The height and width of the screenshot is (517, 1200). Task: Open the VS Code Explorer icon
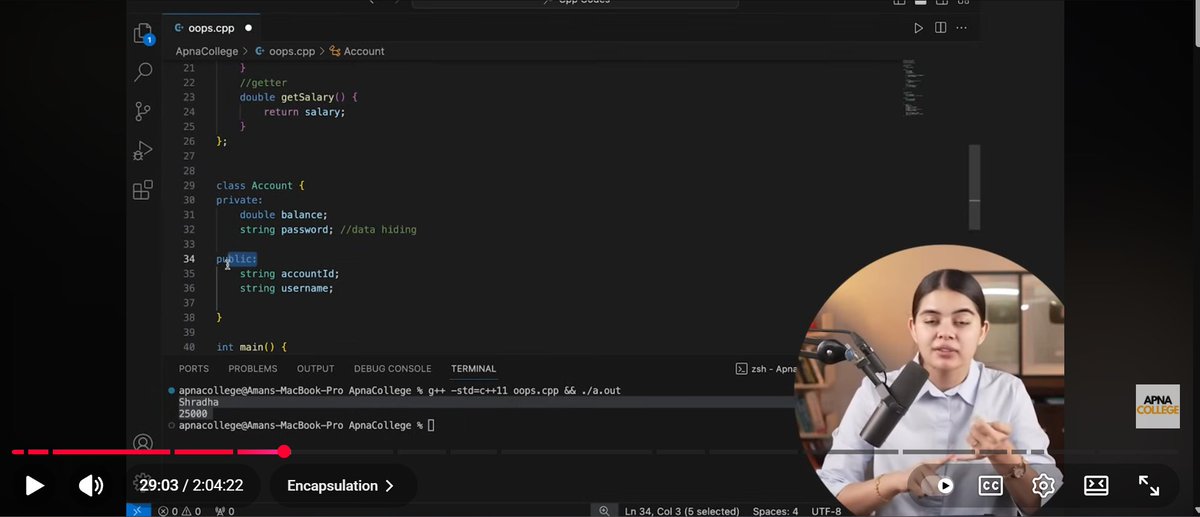143,35
